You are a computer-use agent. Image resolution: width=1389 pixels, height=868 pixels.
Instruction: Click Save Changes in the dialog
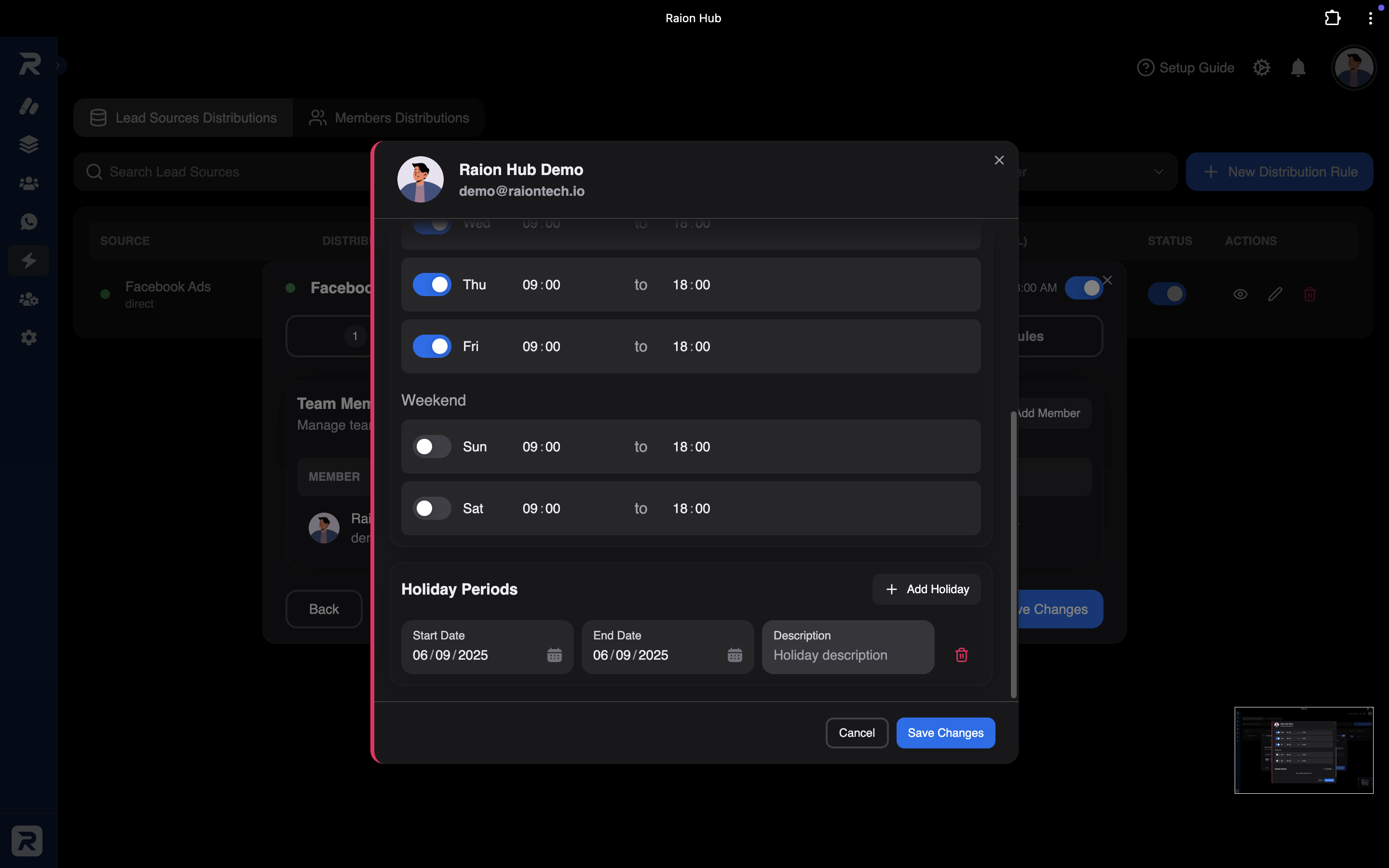click(x=945, y=733)
